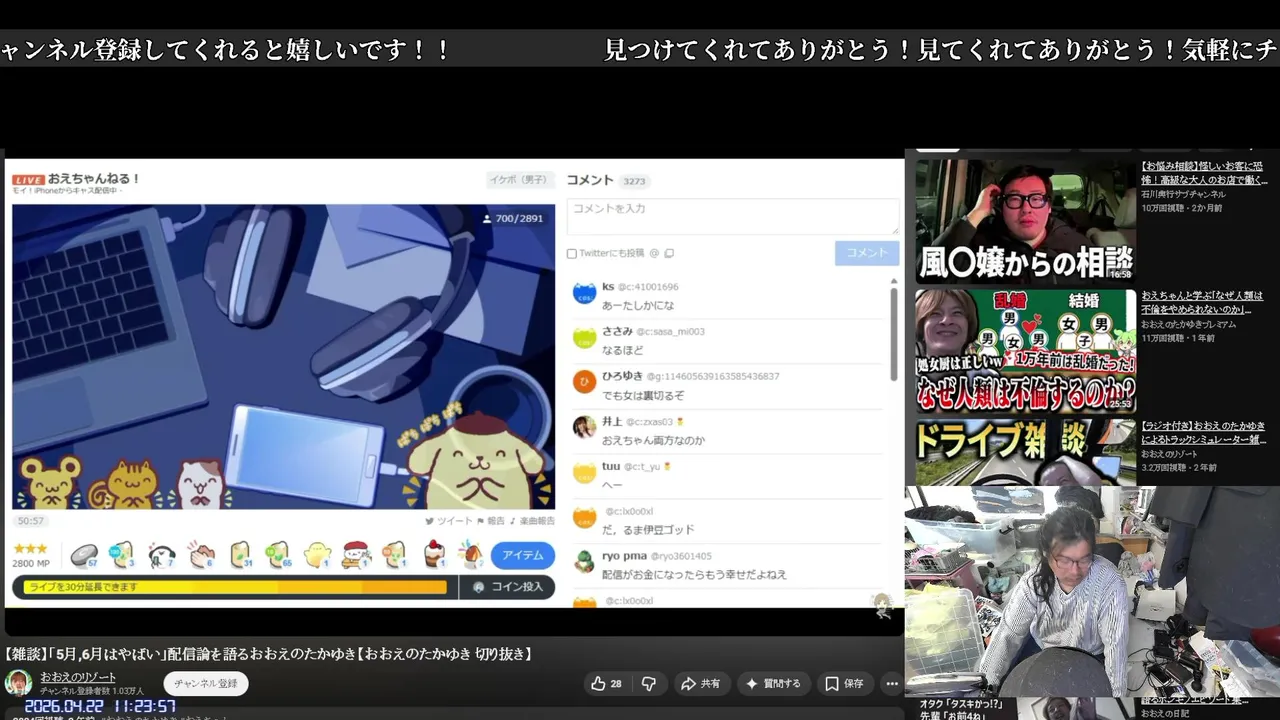Viewport: 1280px width, 720px height.
Task: Open the 風〇嬢からの相談 video thumbnail
Action: (1026, 221)
